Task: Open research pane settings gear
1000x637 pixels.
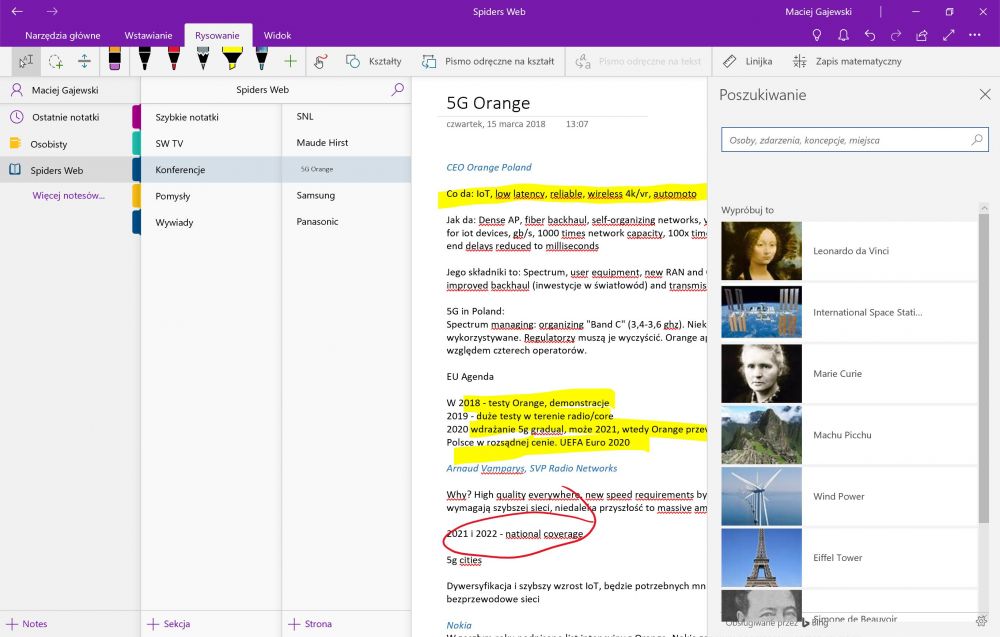Action: (982, 620)
